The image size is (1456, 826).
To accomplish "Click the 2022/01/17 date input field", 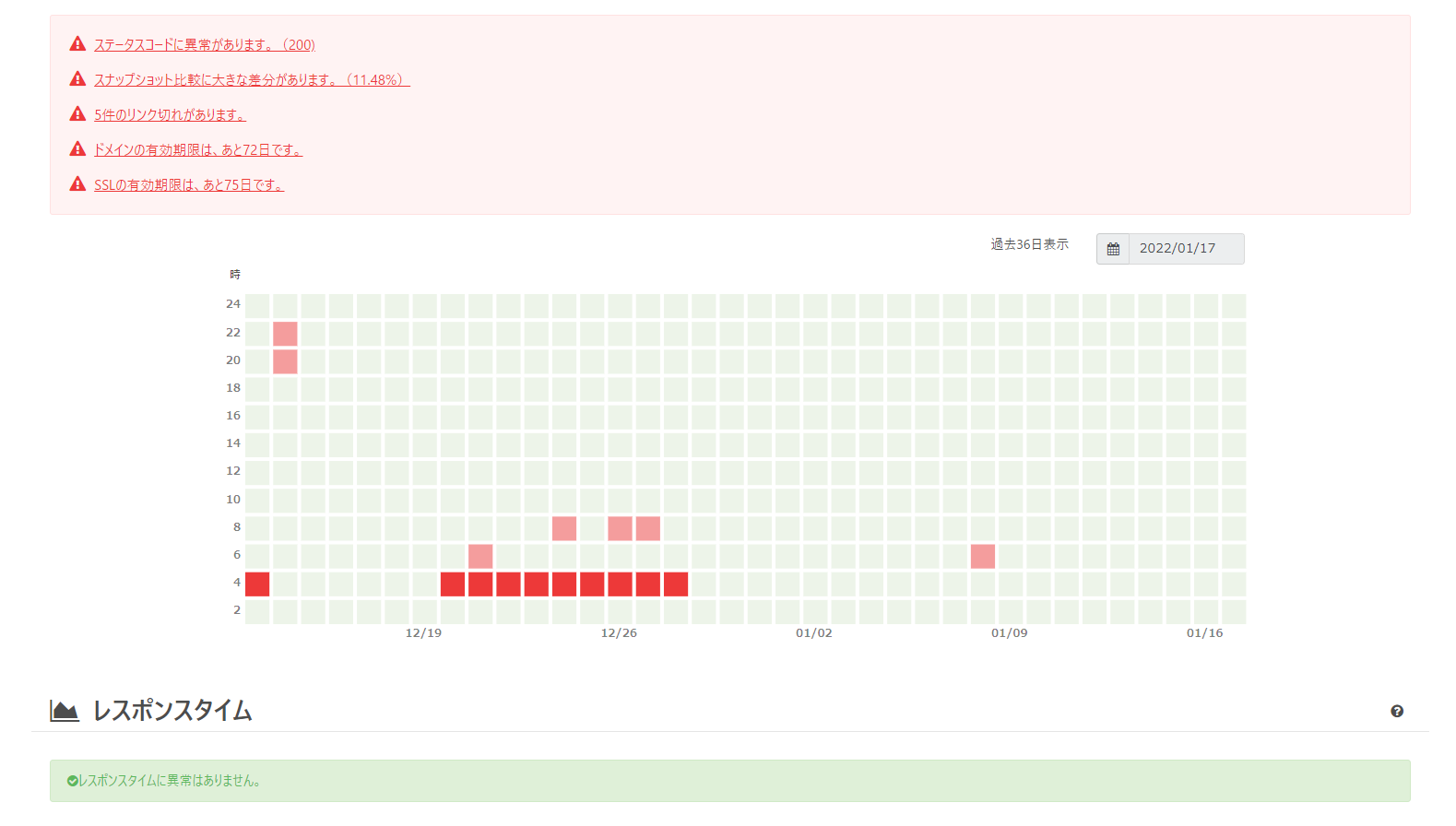I will pyautogui.click(x=1186, y=249).
